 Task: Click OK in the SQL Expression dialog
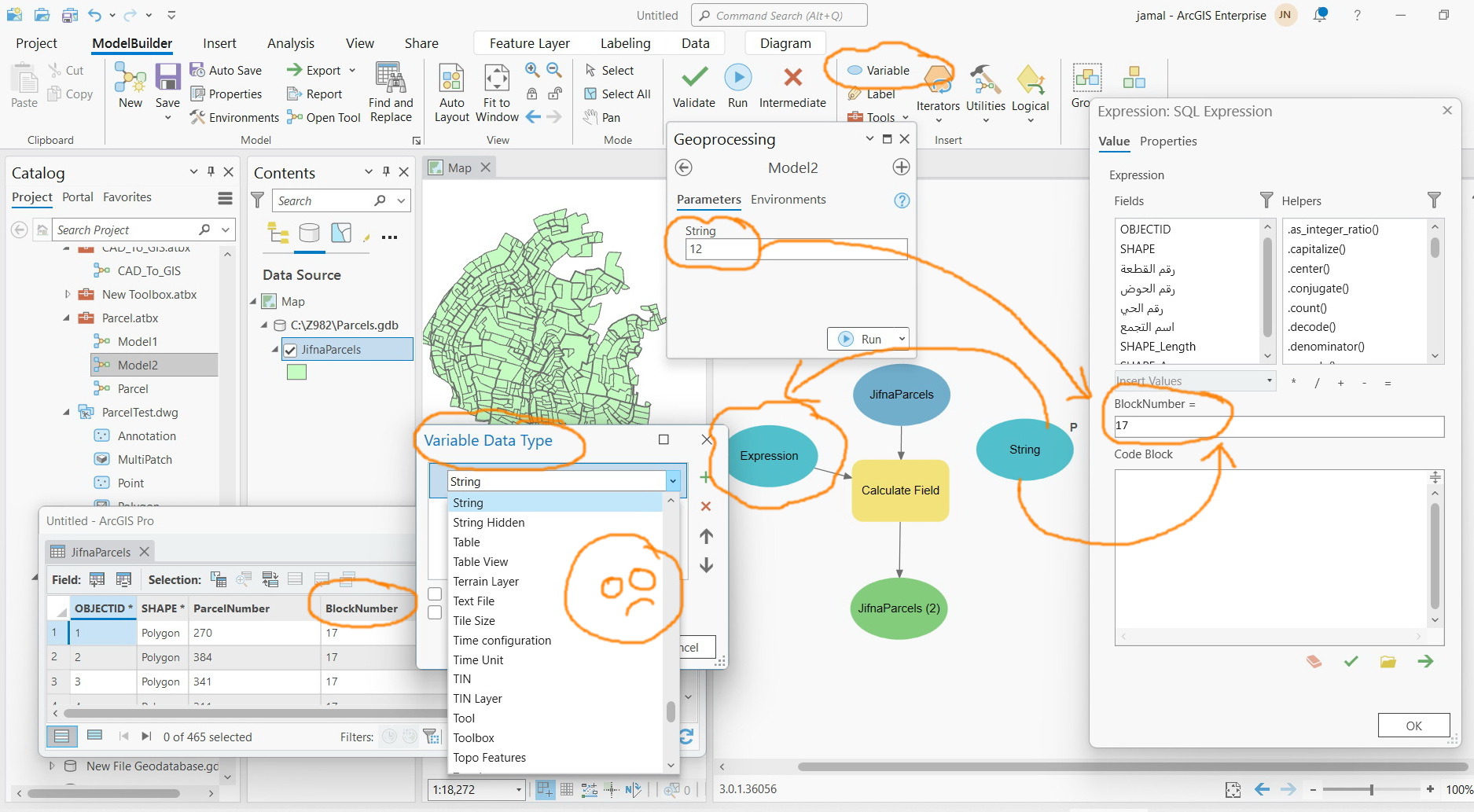pos(1413,725)
